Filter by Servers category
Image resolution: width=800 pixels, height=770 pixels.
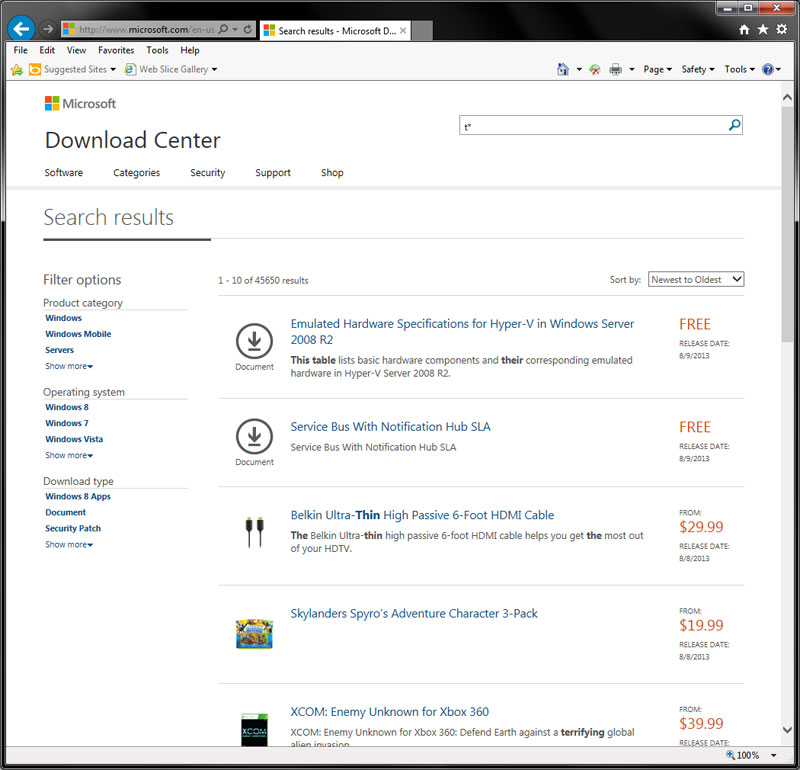[x=59, y=350]
